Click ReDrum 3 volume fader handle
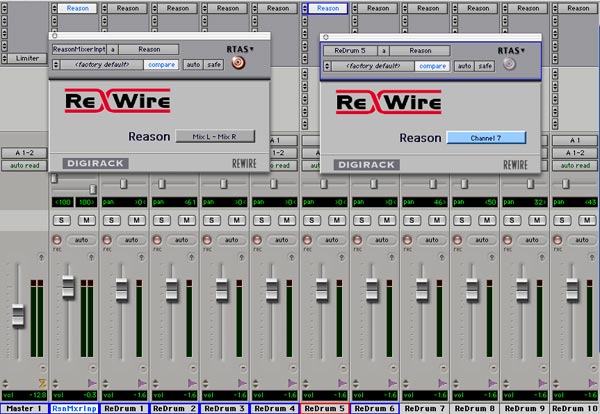The image size is (600, 414). tap(222, 289)
